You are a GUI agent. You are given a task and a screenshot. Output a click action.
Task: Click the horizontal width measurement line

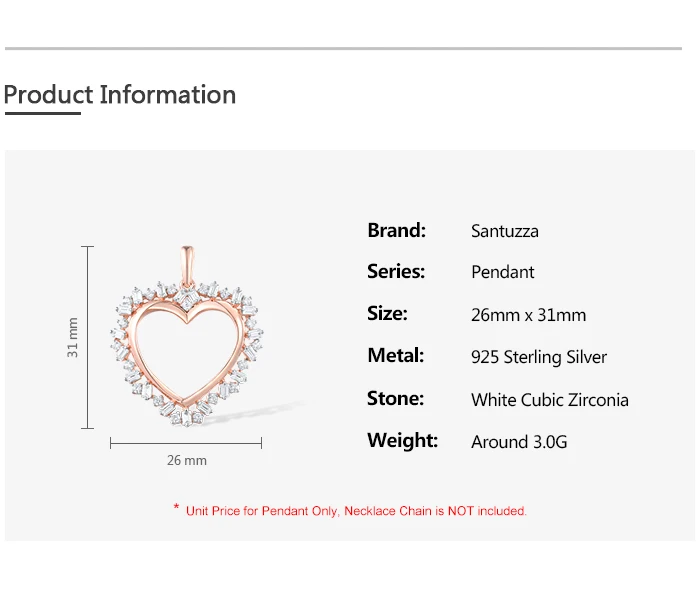pos(186,443)
